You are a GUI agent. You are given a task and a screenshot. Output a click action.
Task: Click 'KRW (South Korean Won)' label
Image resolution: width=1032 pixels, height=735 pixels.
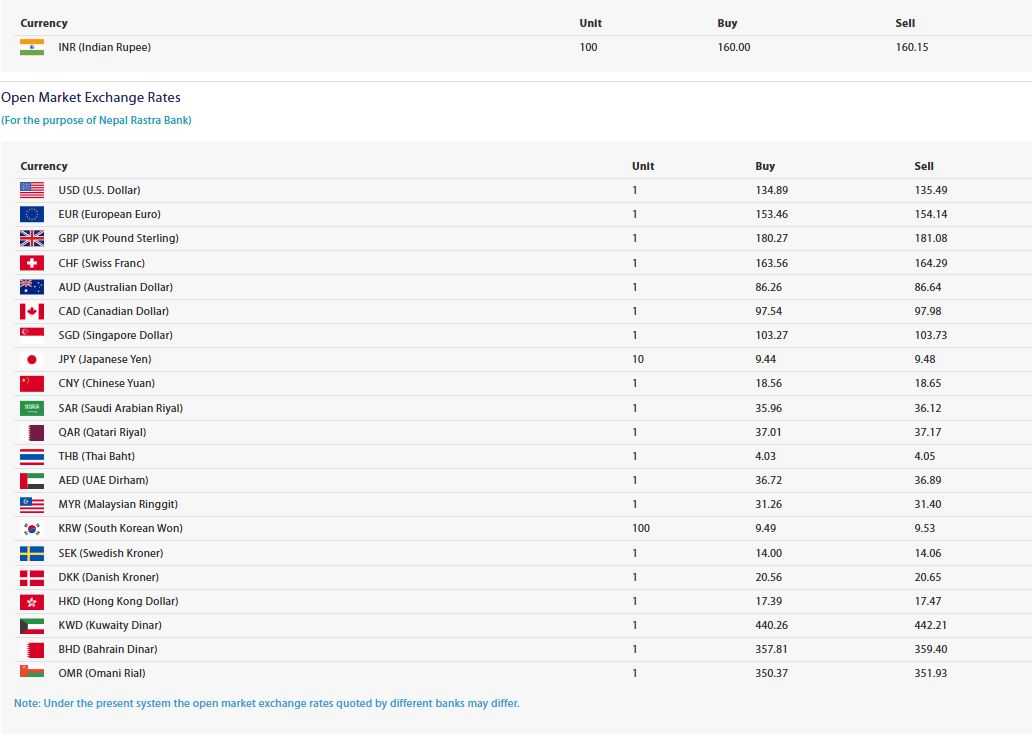pos(120,528)
